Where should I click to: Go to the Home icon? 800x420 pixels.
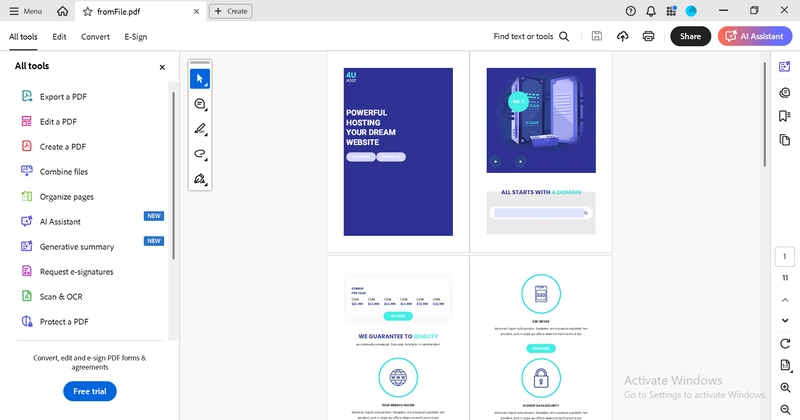click(x=62, y=11)
